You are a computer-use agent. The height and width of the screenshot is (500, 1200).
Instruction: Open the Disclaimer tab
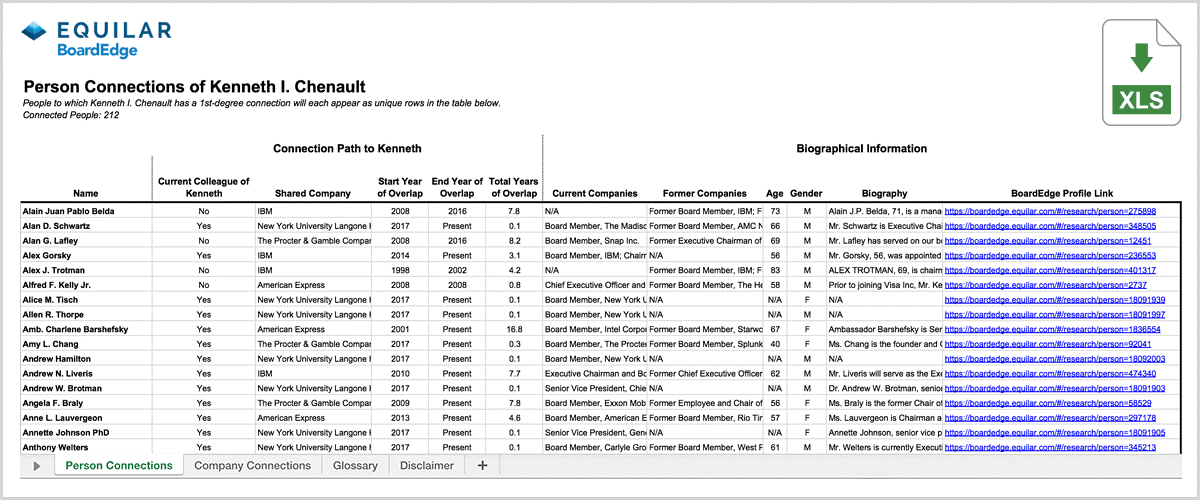(427, 465)
